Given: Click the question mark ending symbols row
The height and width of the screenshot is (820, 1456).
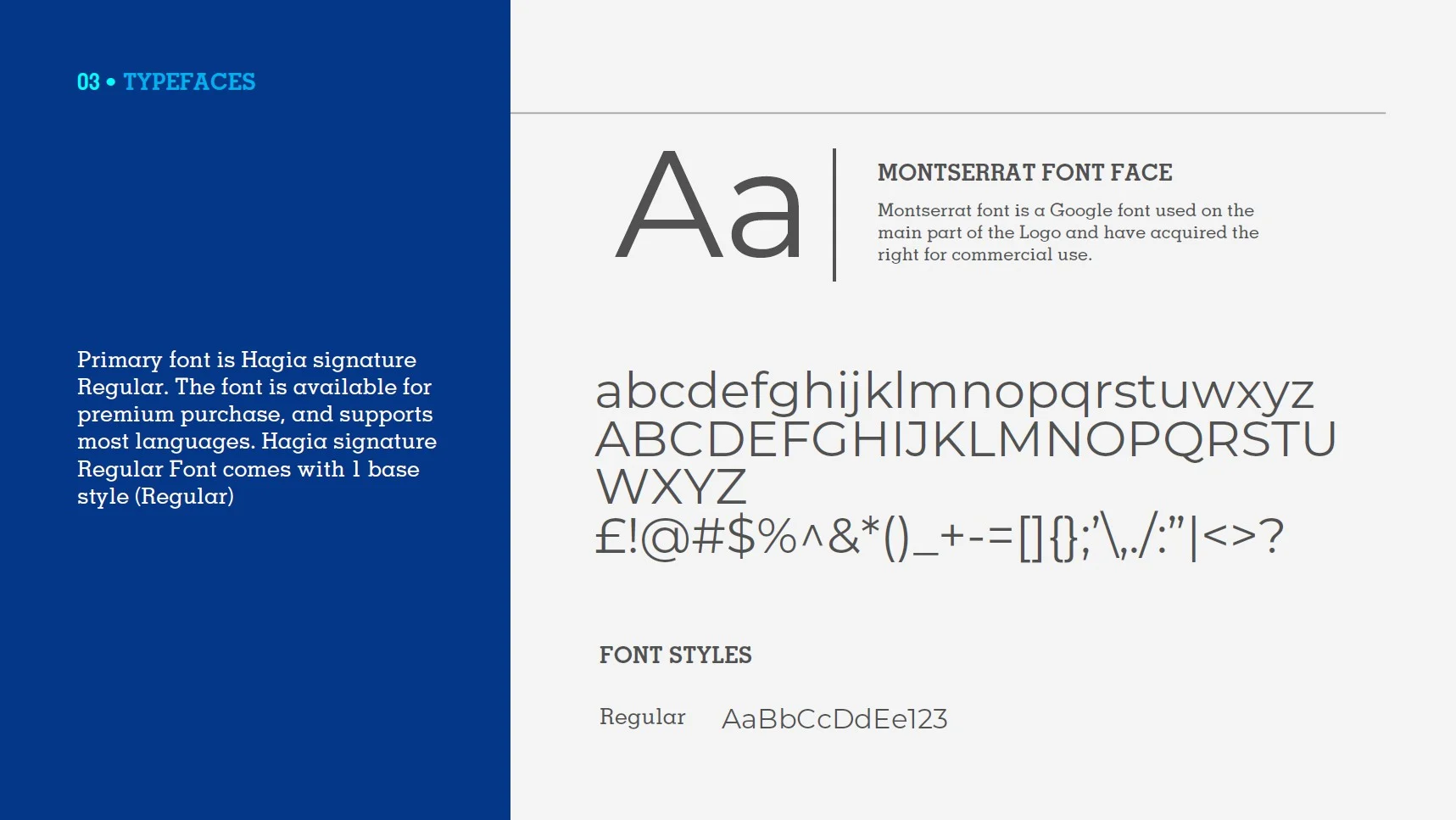Looking at the screenshot, I should pos(1271,537).
